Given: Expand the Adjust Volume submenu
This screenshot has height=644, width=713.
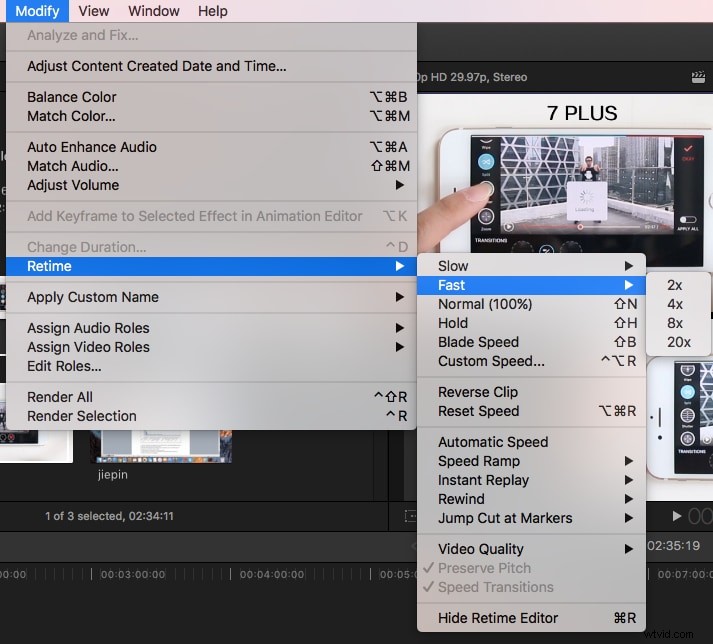Looking at the screenshot, I should pyautogui.click(x=211, y=185).
